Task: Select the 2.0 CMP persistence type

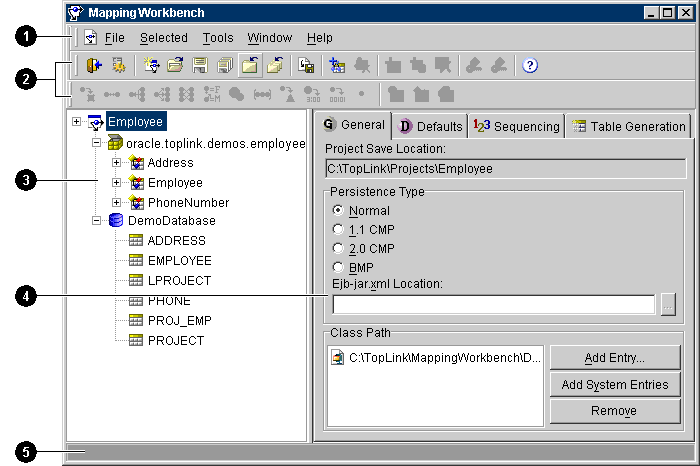Action: [338, 248]
